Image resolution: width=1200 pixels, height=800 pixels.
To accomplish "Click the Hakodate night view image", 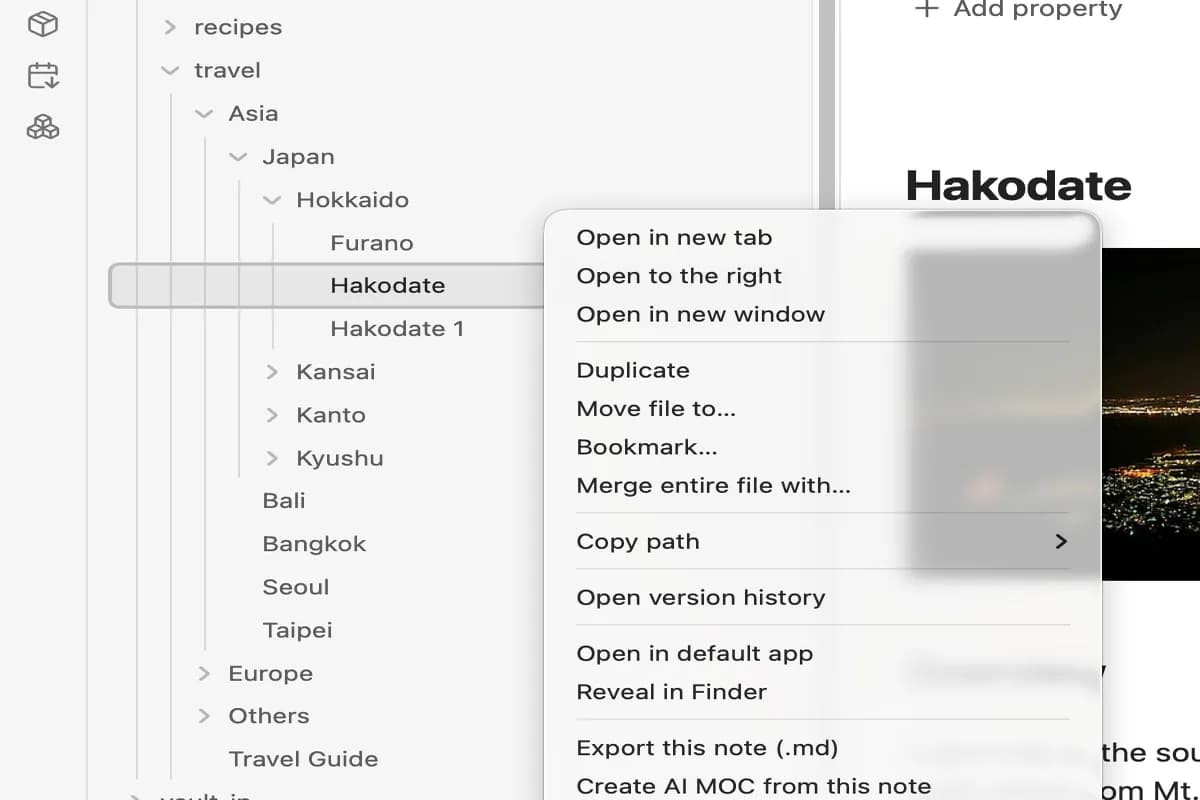I will tap(1150, 414).
